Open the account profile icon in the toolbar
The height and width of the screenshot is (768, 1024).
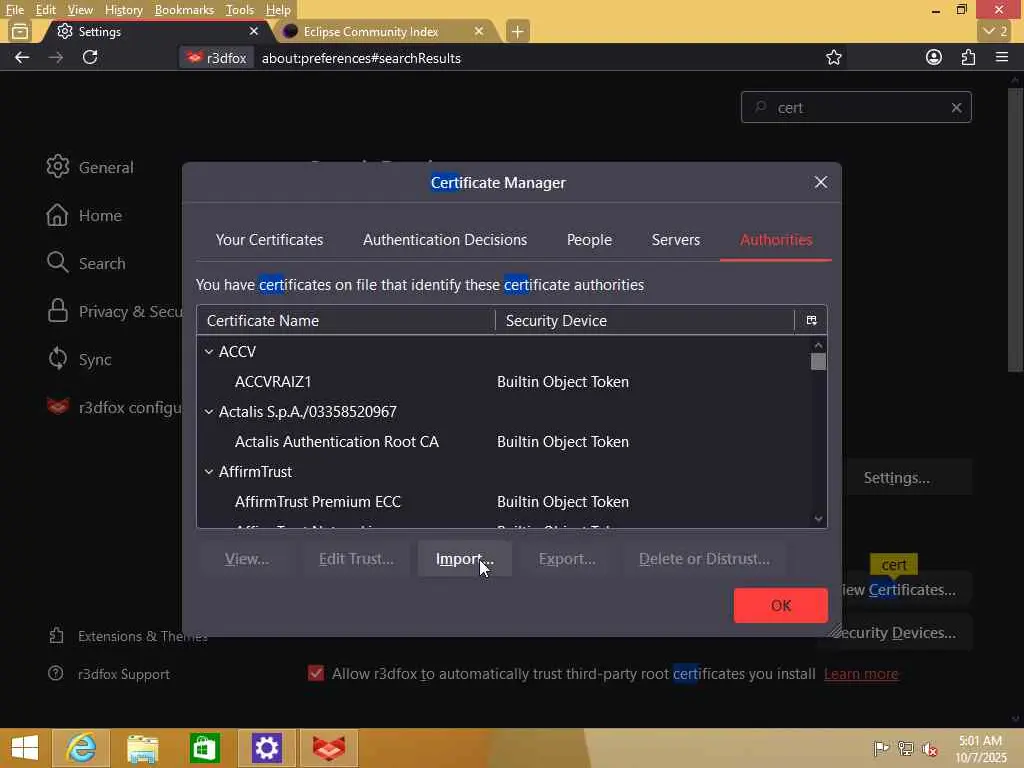[934, 57]
